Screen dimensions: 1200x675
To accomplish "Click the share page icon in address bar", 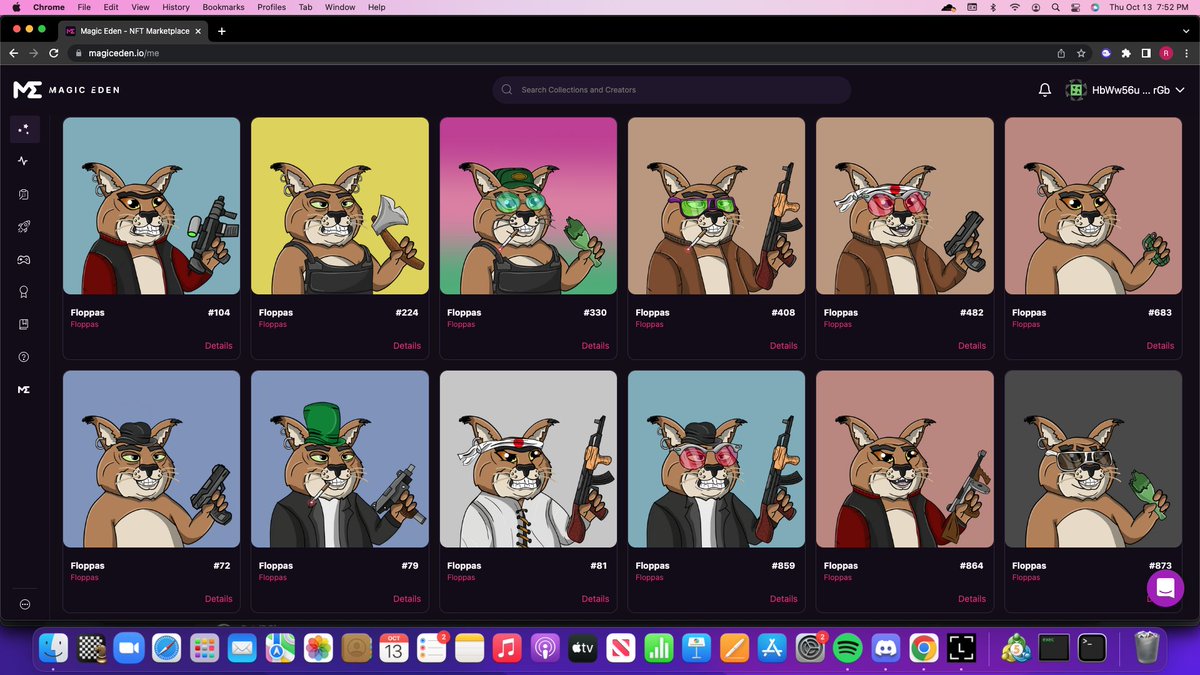I will [x=1061, y=53].
